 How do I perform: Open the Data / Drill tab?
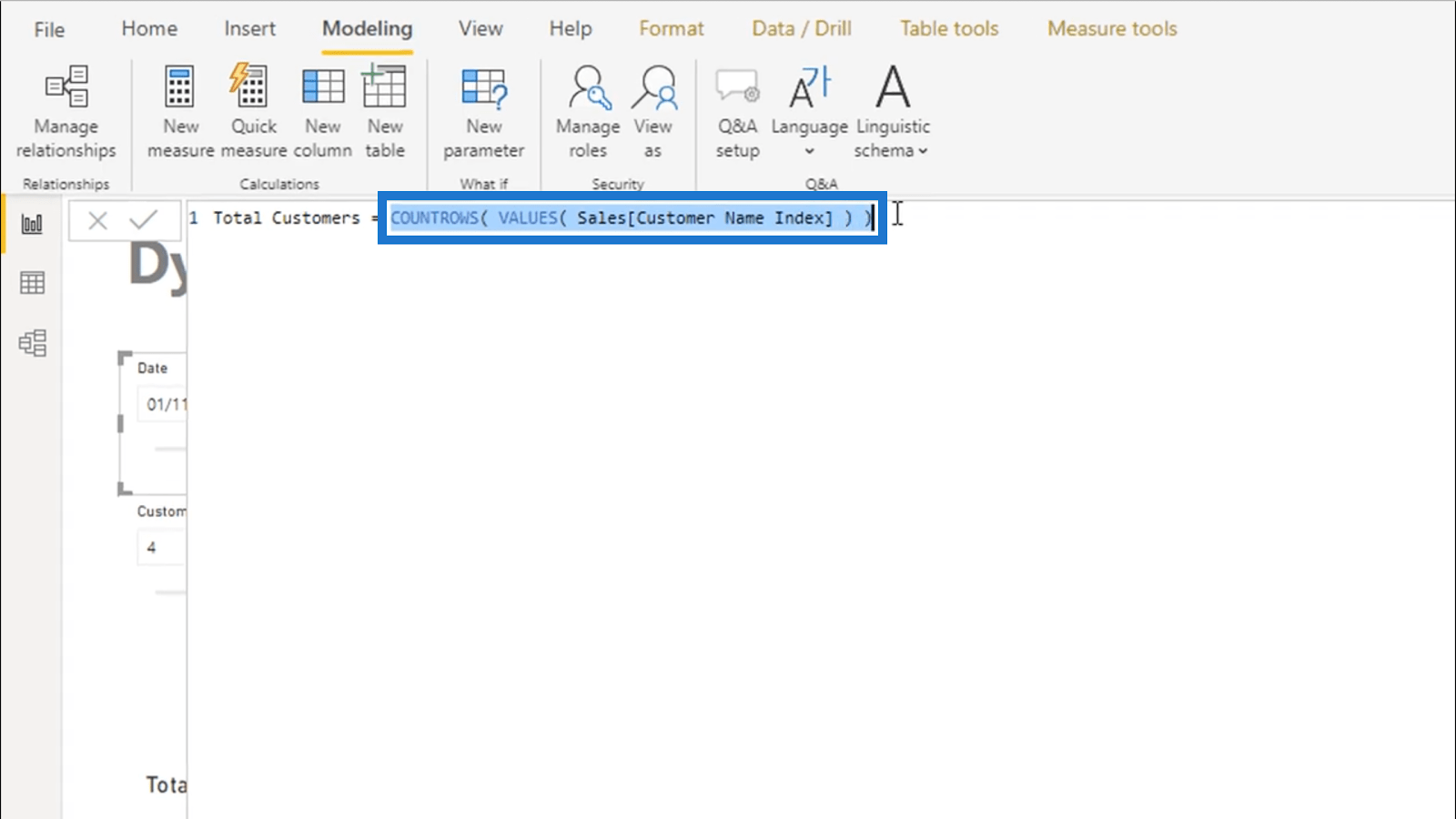[x=802, y=29]
